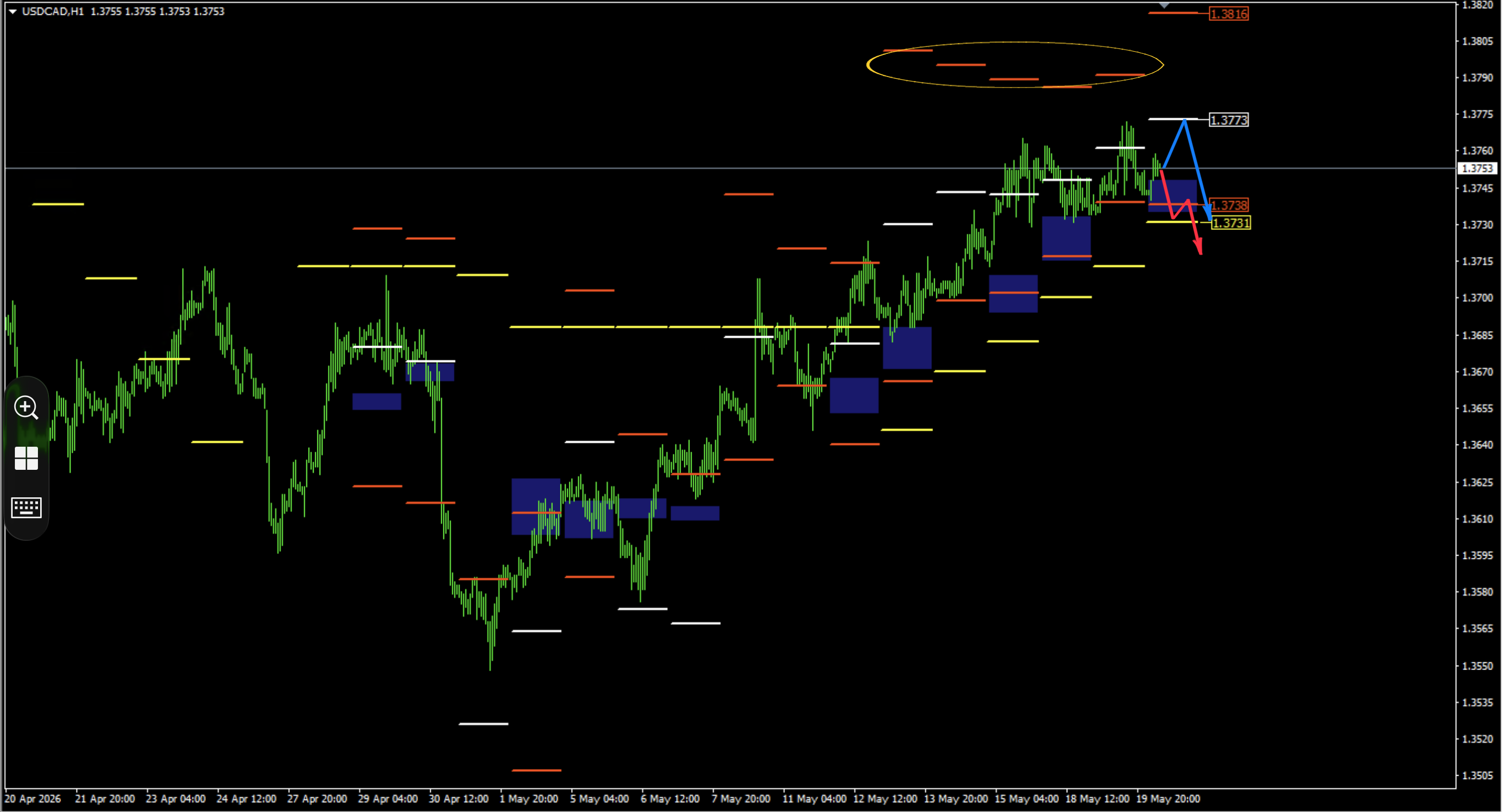Open the four-square grid layout icon
This screenshot has height=812, width=1503.
point(26,458)
